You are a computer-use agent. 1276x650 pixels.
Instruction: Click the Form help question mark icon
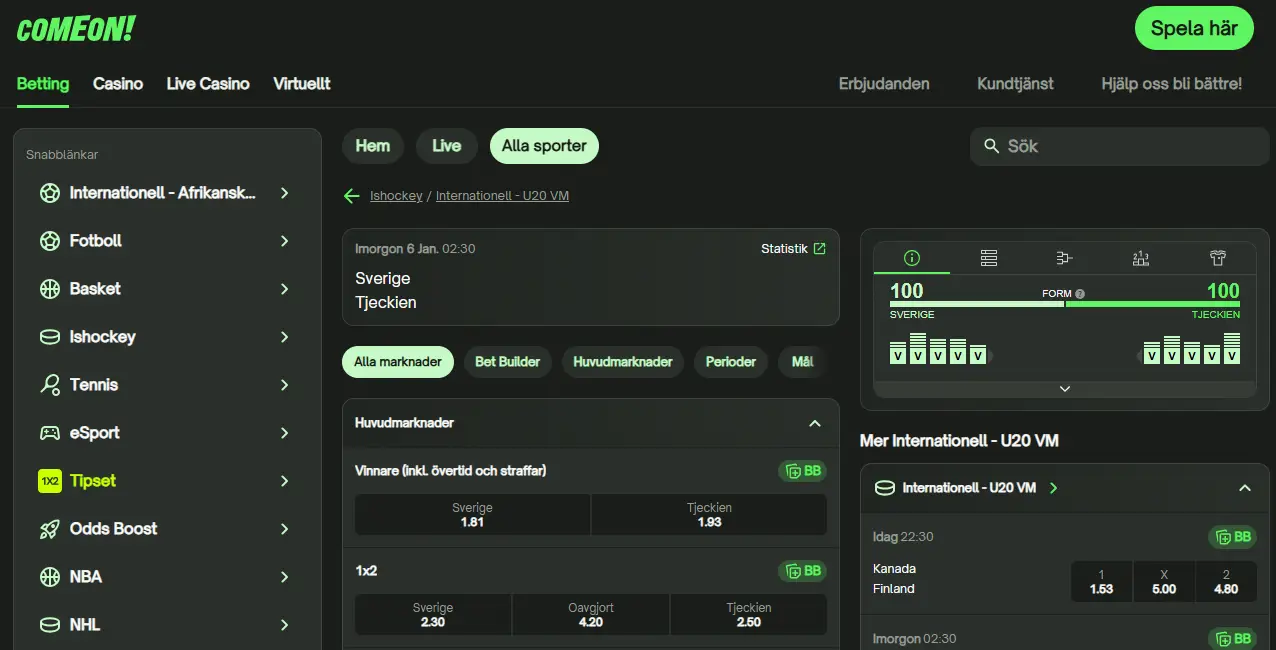[x=1080, y=294]
